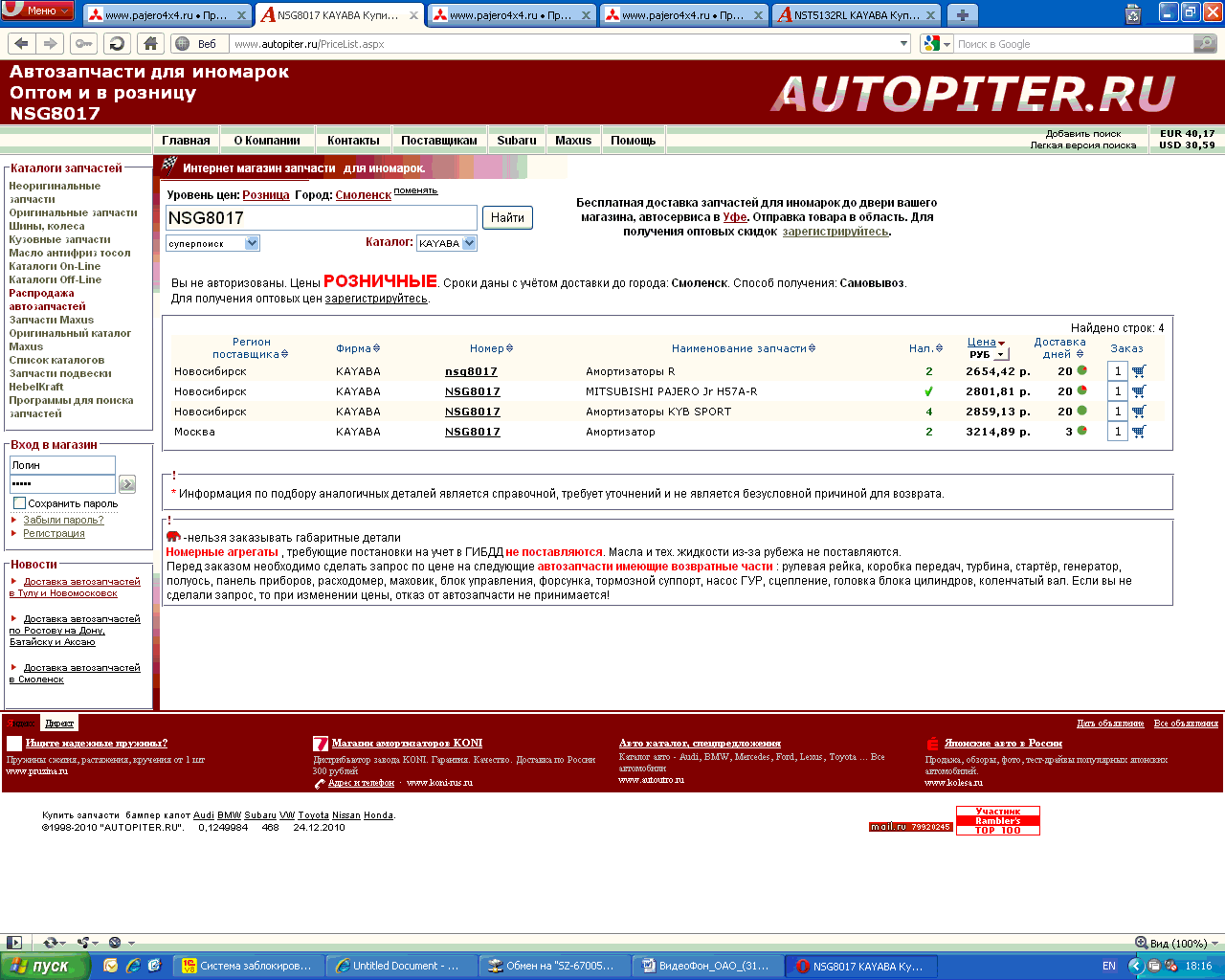Reload the page with the refresh icon
The height and width of the screenshot is (980, 1225).
(117, 43)
